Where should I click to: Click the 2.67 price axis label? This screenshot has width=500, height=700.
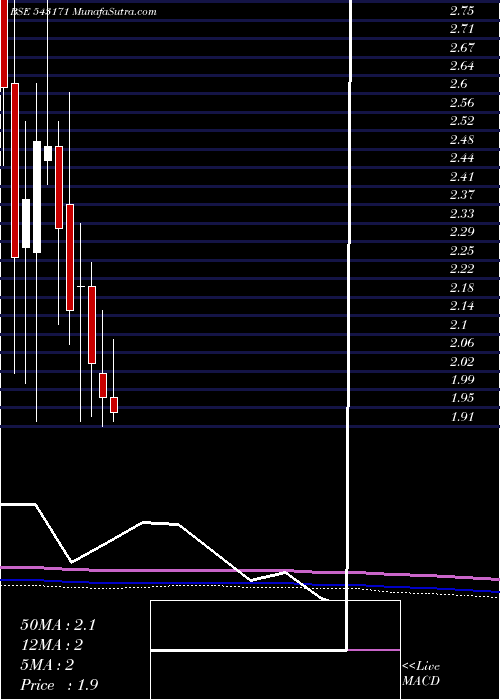point(462,48)
